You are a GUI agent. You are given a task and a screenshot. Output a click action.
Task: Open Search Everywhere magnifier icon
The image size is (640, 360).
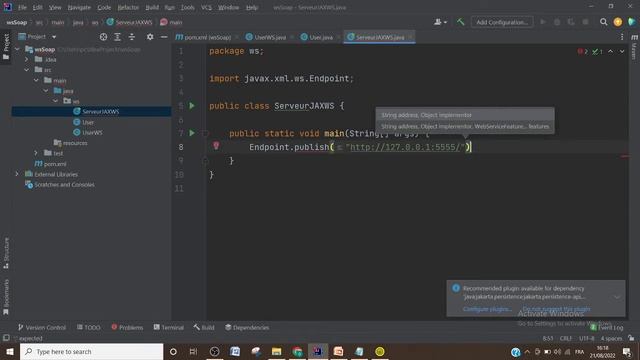tap(603, 22)
